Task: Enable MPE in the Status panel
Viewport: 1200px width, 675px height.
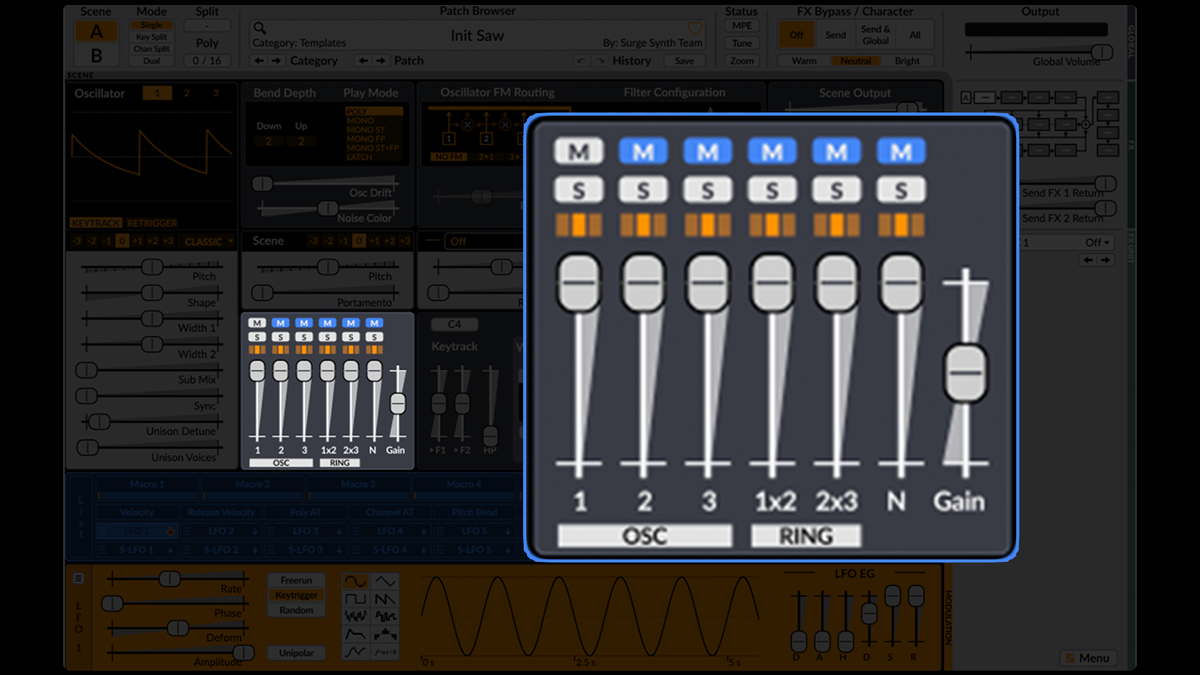Action: point(741,26)
